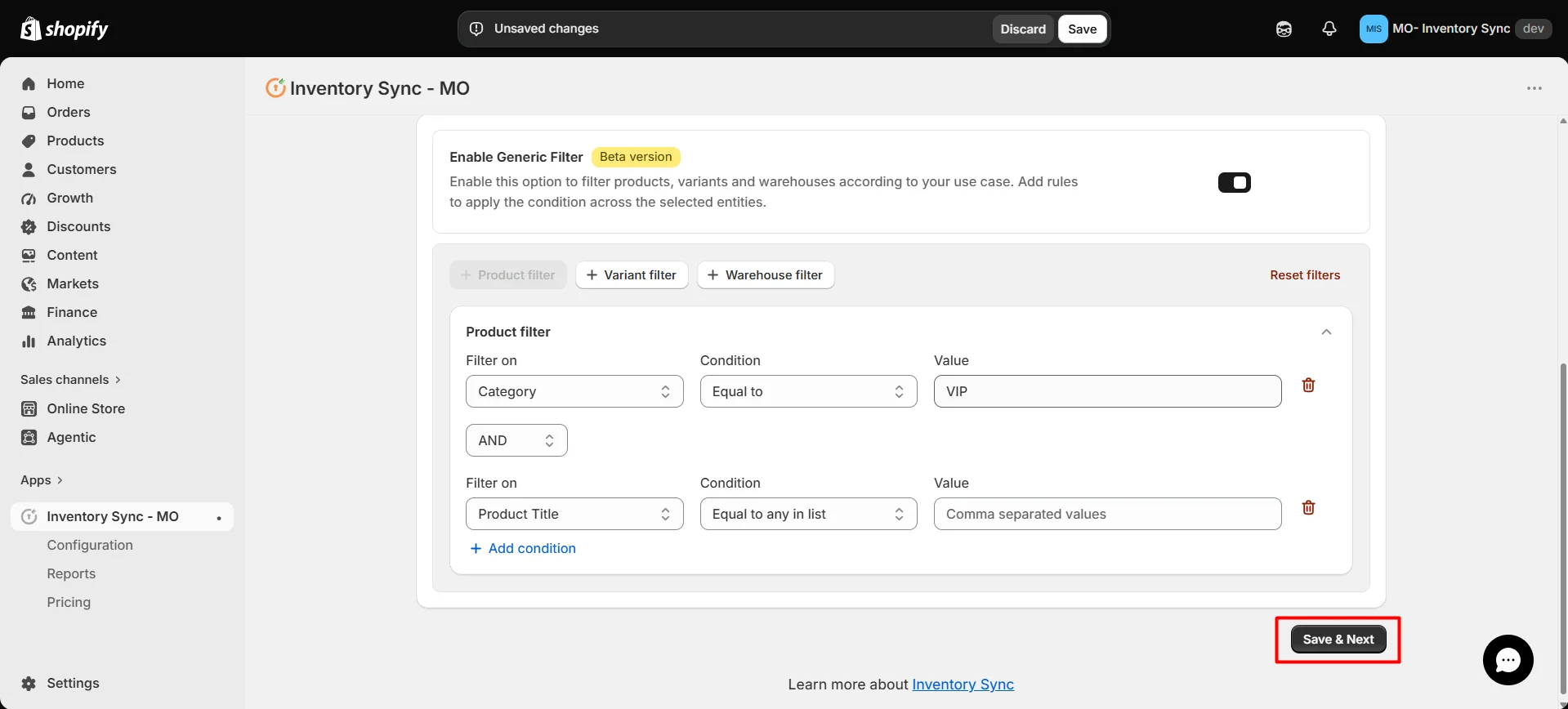
Task: Click the dev badge in top bar
Action: [1533, 29]
